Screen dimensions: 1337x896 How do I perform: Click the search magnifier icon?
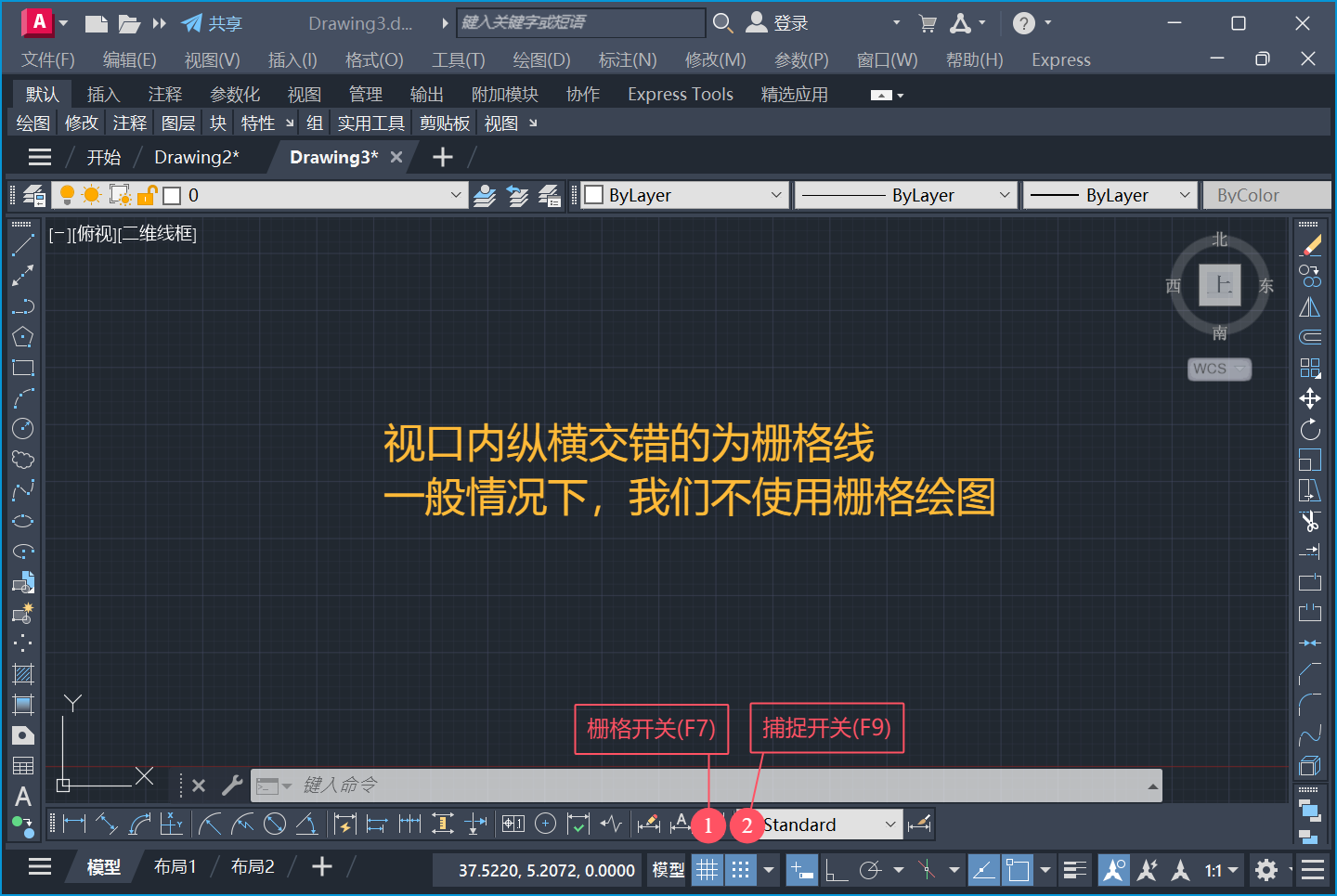tap(722, 22)
